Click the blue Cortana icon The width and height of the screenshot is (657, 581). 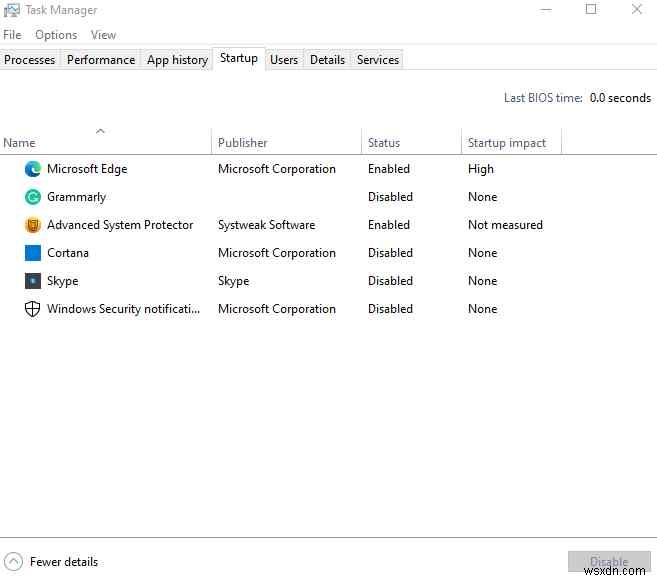point(33,253)
